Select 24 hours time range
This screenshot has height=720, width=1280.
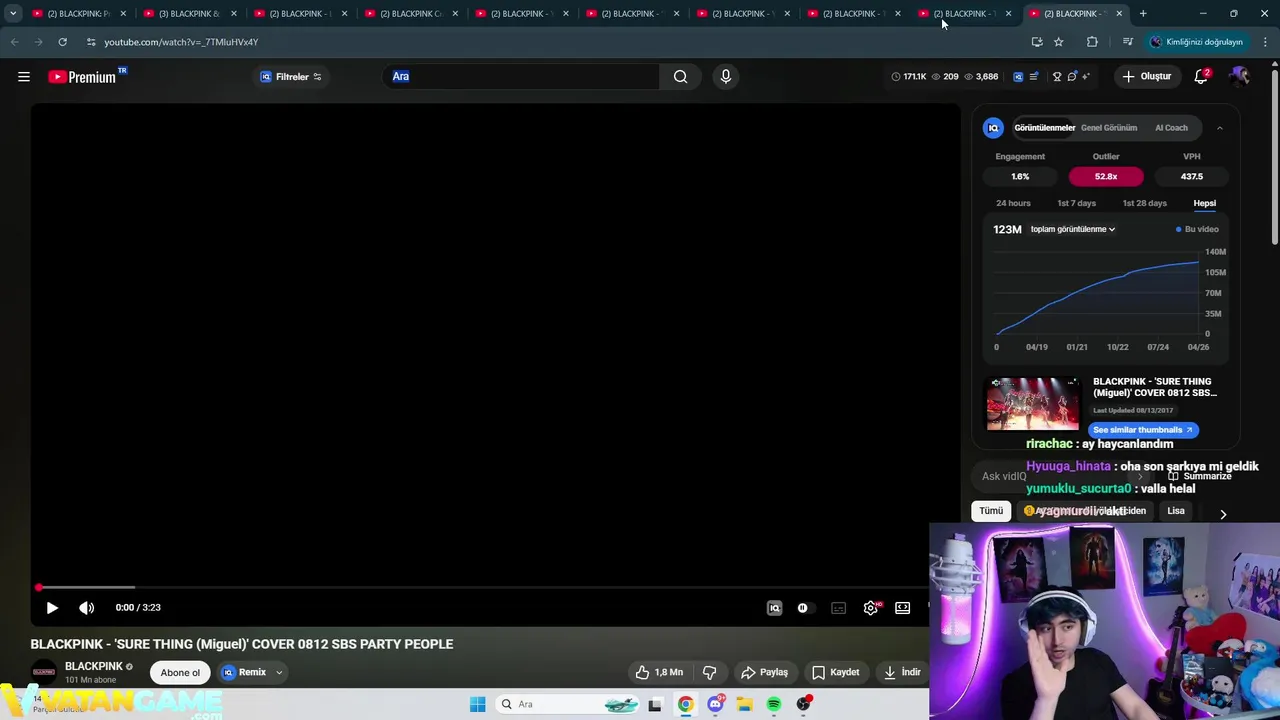coord(1013,203)
